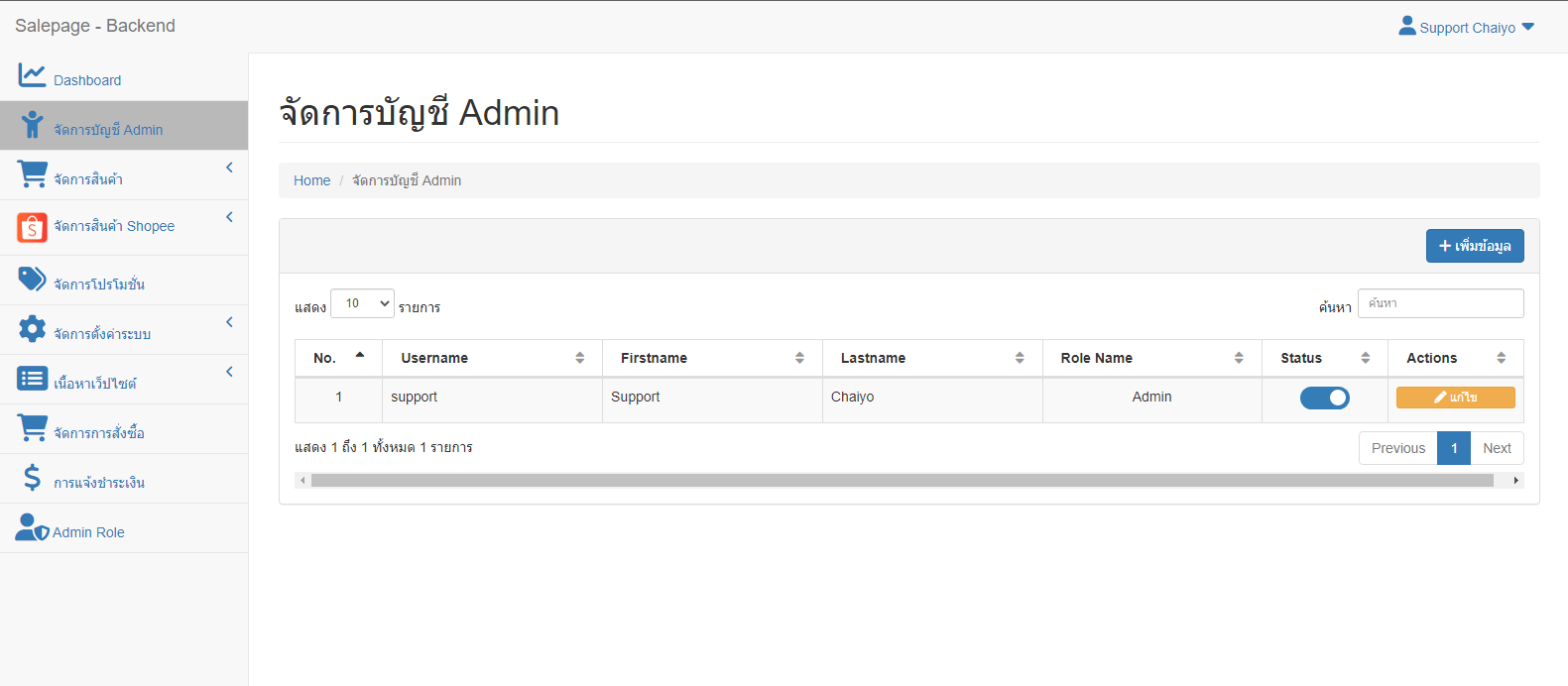Click the dollar sign payment icon
The height and width of the screenshot is (686, 1568).
click(x=32, y=478)
